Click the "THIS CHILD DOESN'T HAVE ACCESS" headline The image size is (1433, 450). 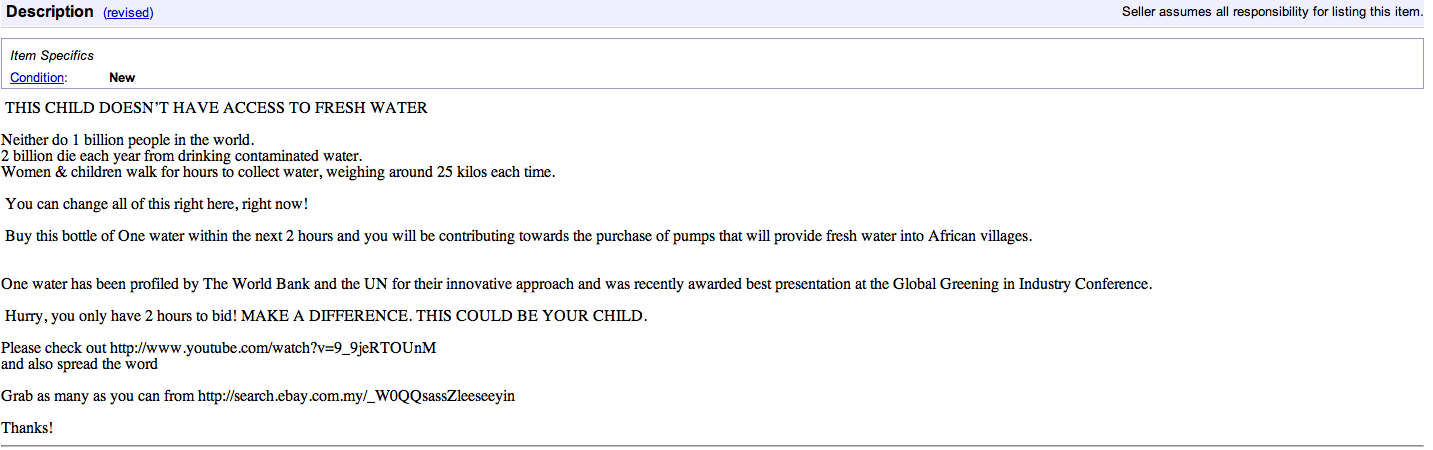(x=216, y=108)
